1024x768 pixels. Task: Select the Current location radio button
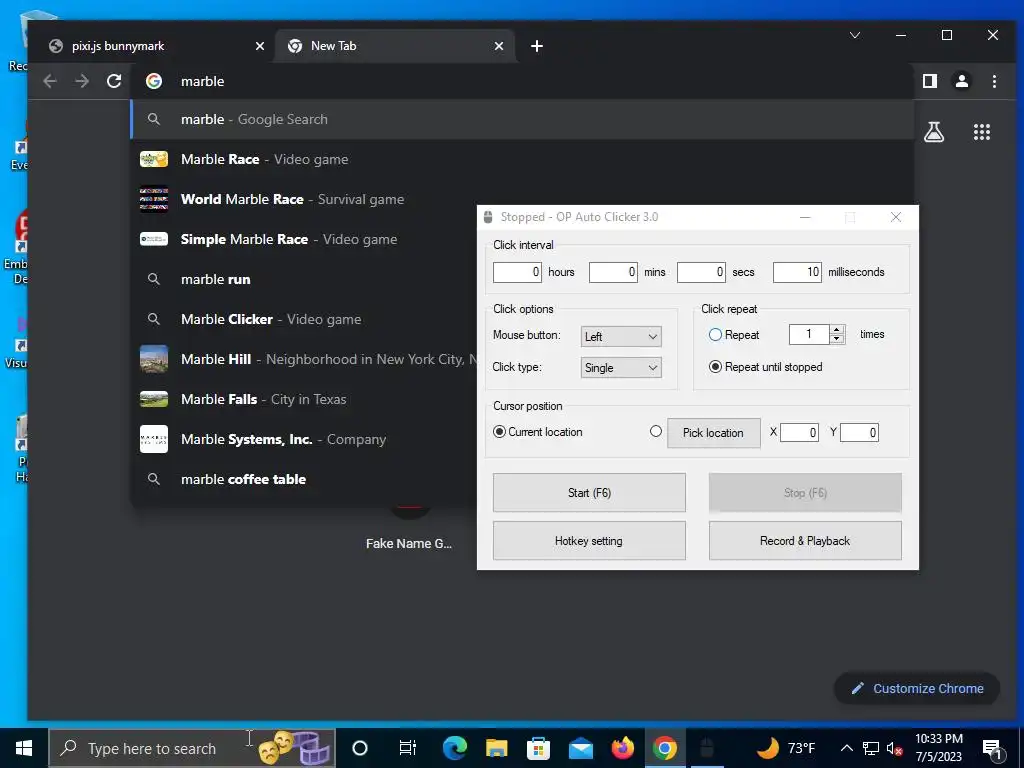[x=499, y=432]
